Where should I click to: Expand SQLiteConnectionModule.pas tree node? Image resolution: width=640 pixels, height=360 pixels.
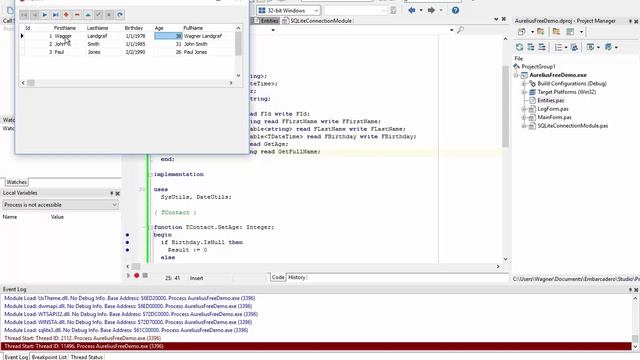click(524, 126)
